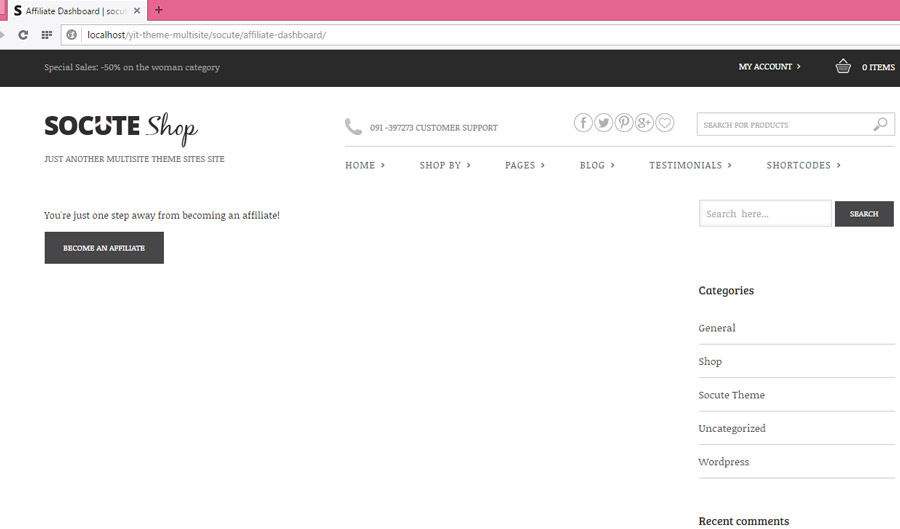The width and height of the screenshot is (900, 529).
Task: Open the shopping basket icon
Action: click(843, 66)
